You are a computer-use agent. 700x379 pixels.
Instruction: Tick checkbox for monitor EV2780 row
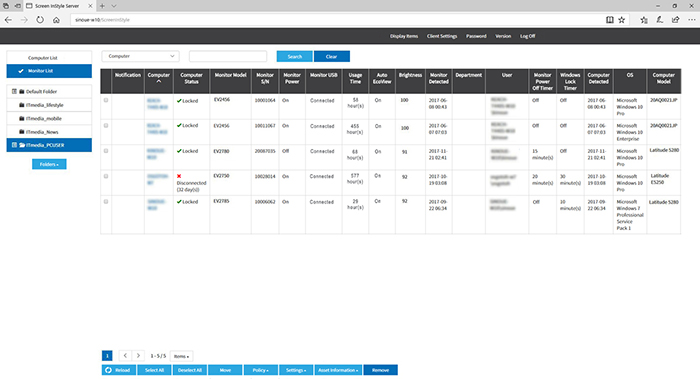point(106,151)
